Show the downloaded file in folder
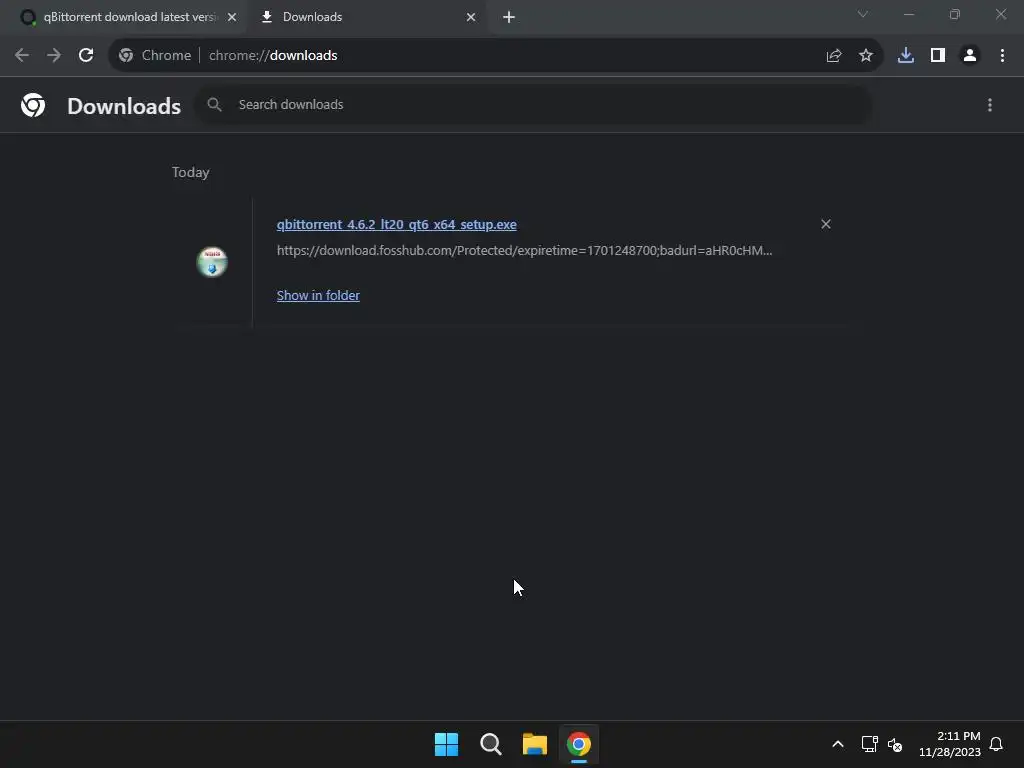This screenshot has width=1024, height=768. pos(318,296)
